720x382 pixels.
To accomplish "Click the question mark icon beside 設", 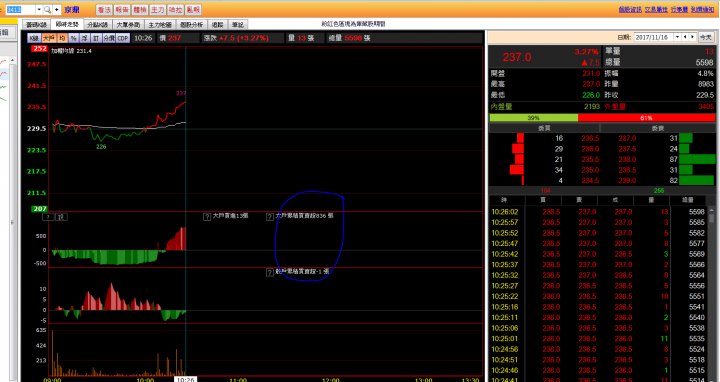I will click(x=48, y=217).
